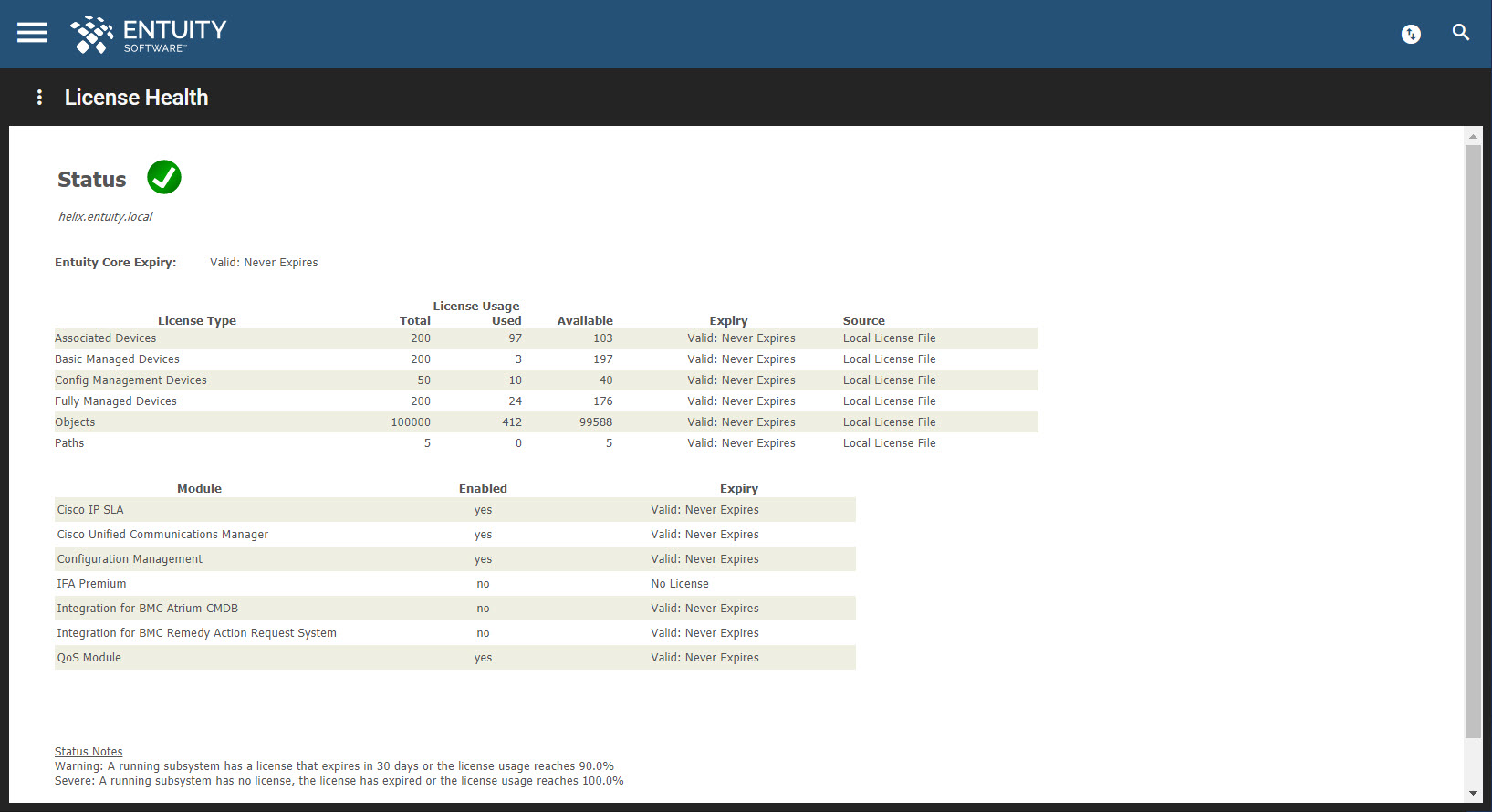Click the scrollbar down arrow
Screen dimensions: 1492x812
pyautogui.click(x=1473, y=794)
